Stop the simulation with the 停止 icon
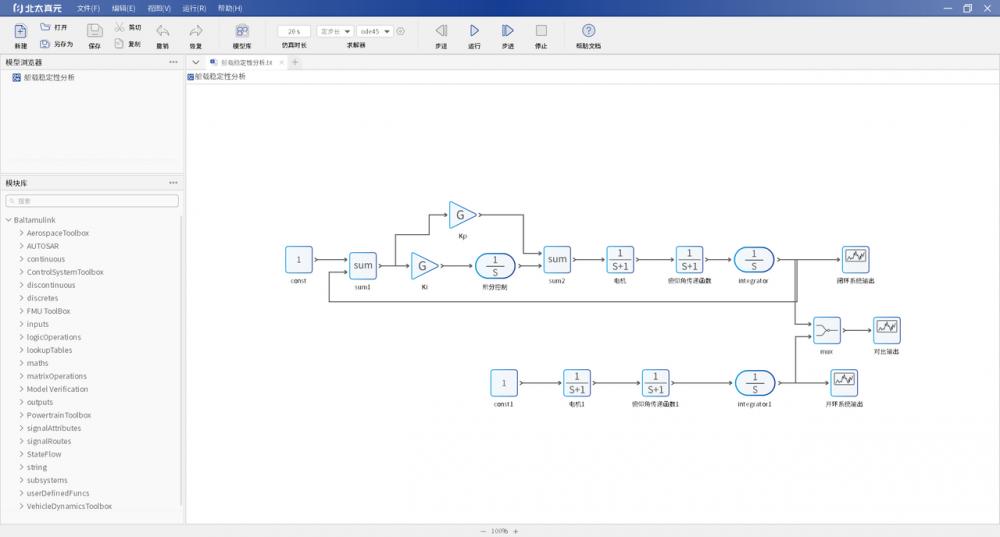 click(x=541, y=32)
